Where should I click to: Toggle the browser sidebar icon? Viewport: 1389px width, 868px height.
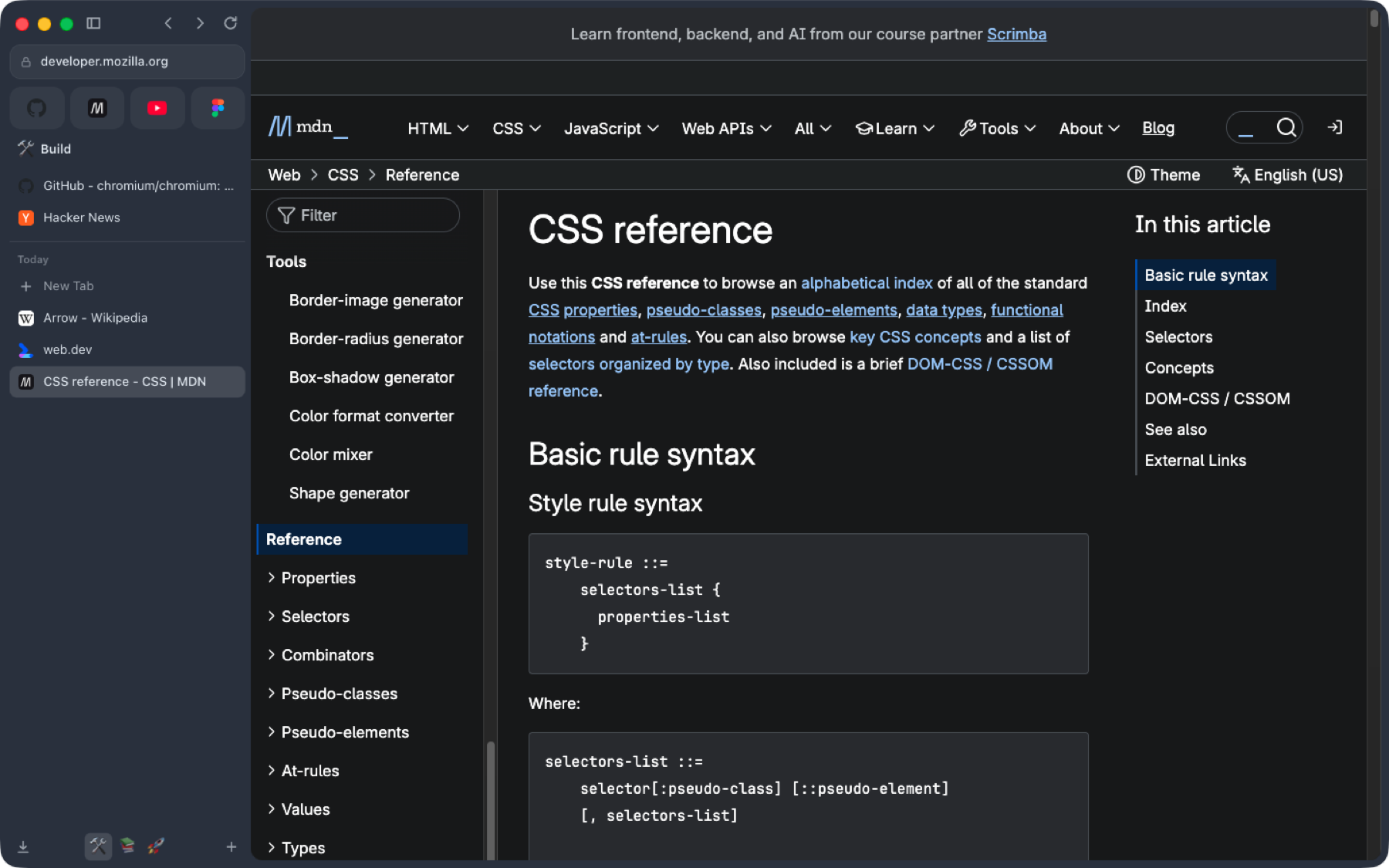tap(93, 23)
